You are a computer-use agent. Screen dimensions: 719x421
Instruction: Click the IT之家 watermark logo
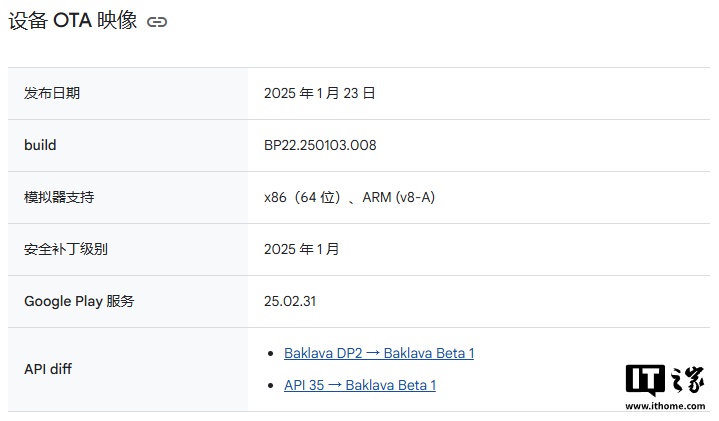click(665, 381)
